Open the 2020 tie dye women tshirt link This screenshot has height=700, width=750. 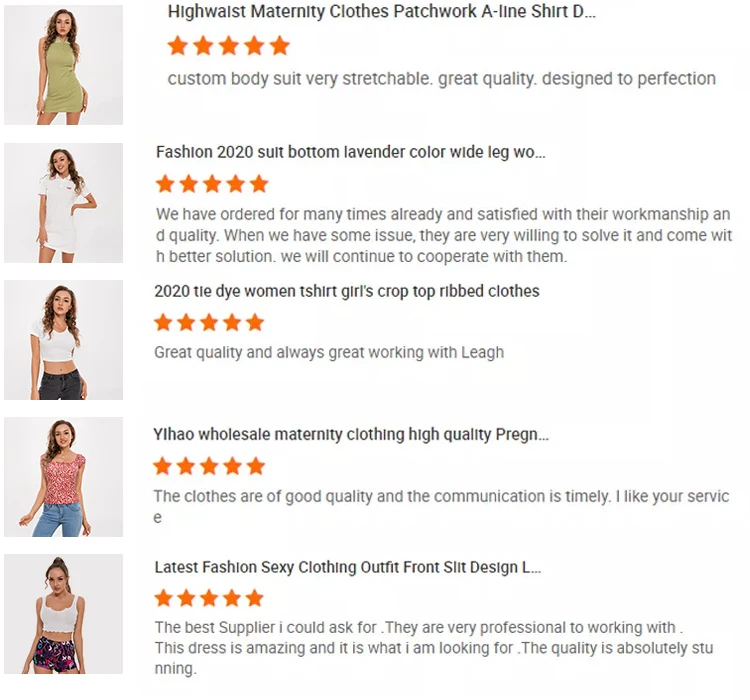(x=346, y=291)
